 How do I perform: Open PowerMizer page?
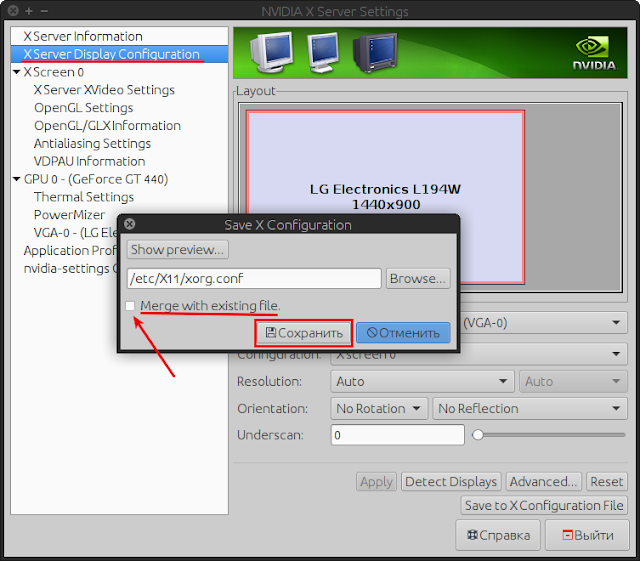pos(69,215)
